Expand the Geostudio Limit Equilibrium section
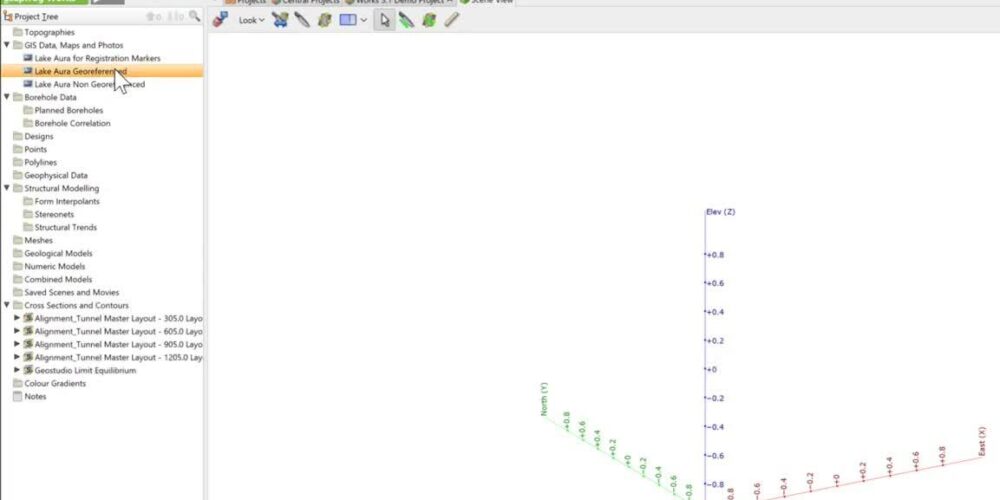Screen dimensions: 1000x500 (16, 370)
